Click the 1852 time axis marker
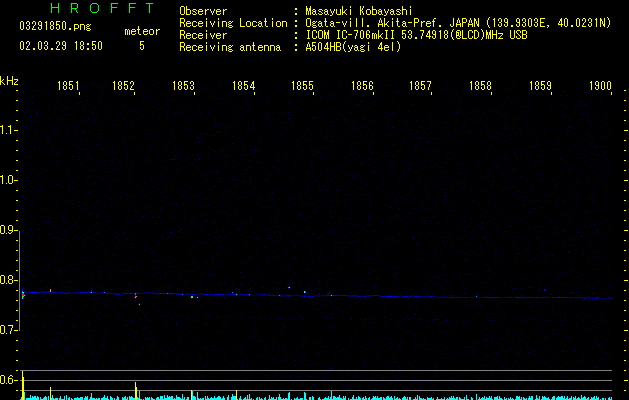This screenshot has height=400, width=629. (123, 86)
